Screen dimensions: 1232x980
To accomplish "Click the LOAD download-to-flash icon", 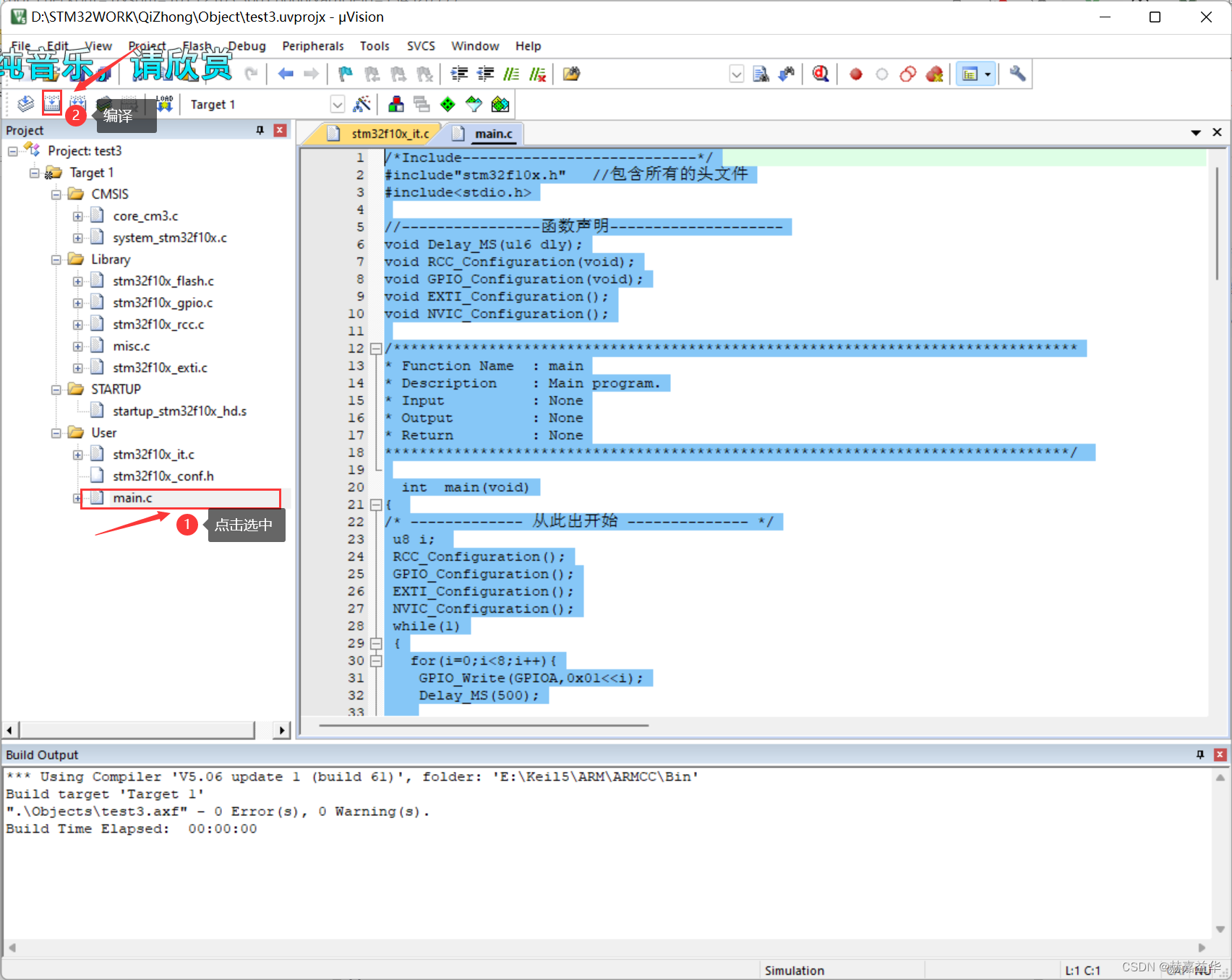I will coord(163,103).
